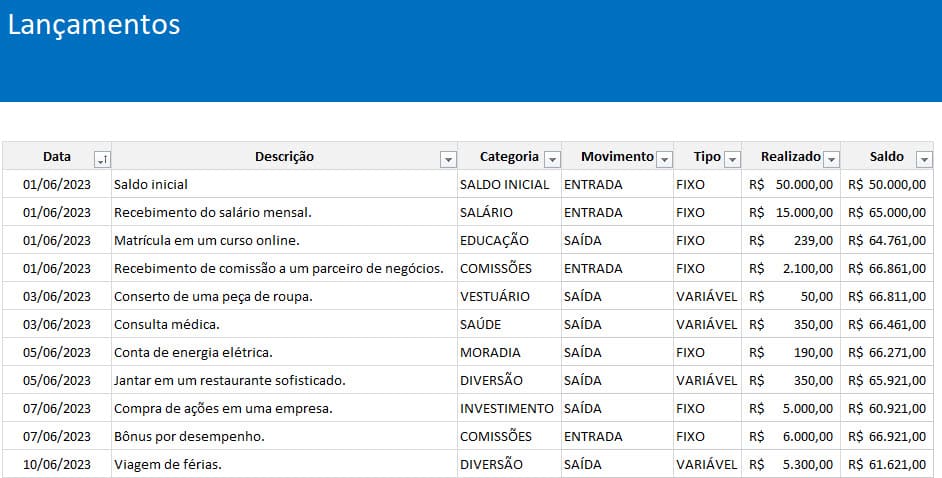Open the Realizado filter dropdown
The width and height of the screenshot is (942, 478).
point(831,158)
